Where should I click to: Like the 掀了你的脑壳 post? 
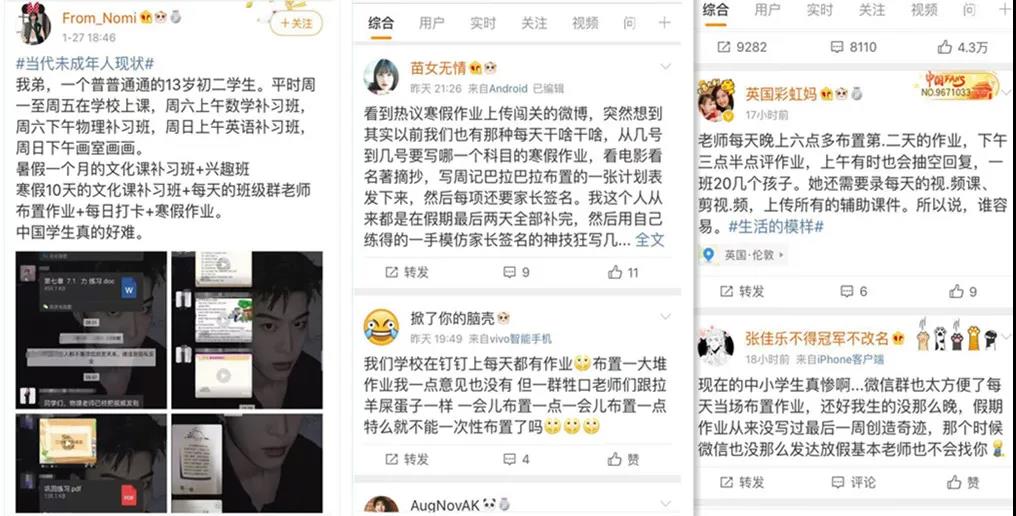pos(623,459)
